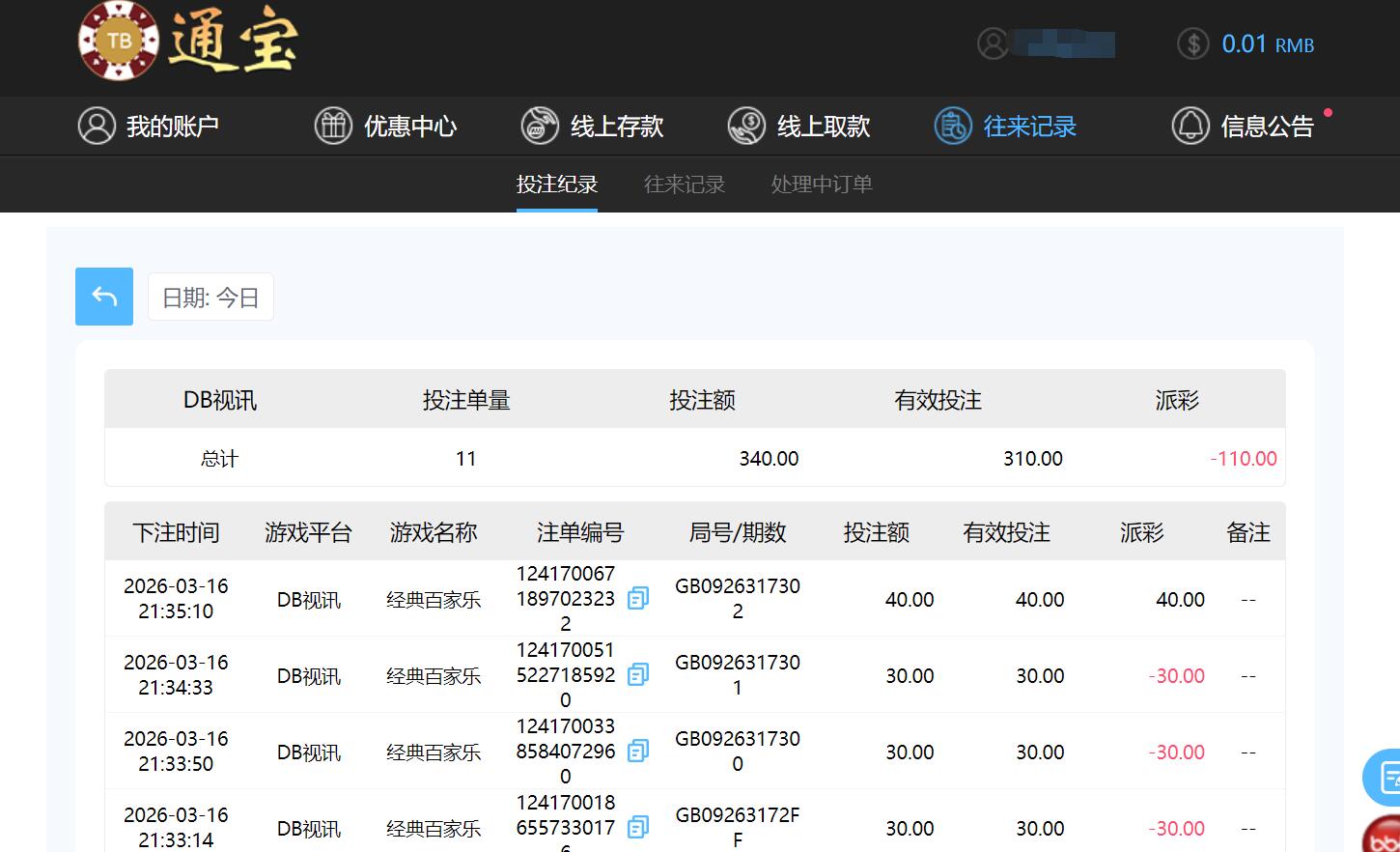Select the 投注纪录 betting records tab
Viewport: 1400px width, 852px height.
pyautogui.click(x=557, y=185)
